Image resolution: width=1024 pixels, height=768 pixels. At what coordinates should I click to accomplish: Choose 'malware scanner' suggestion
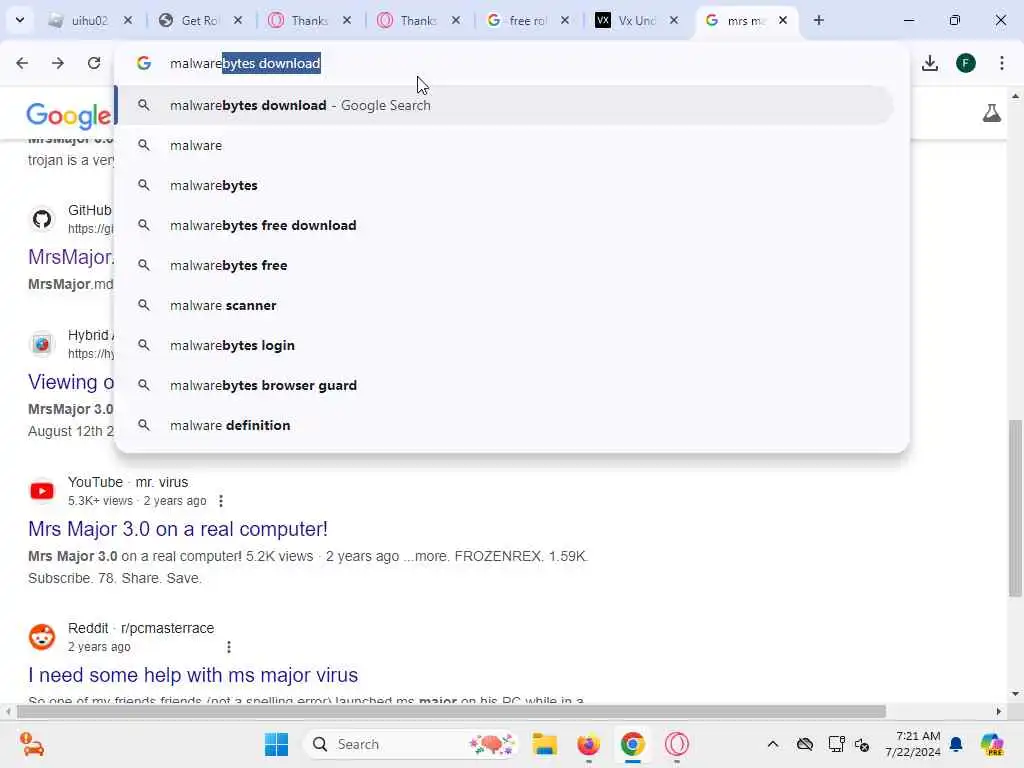click(x=504, y=305)
